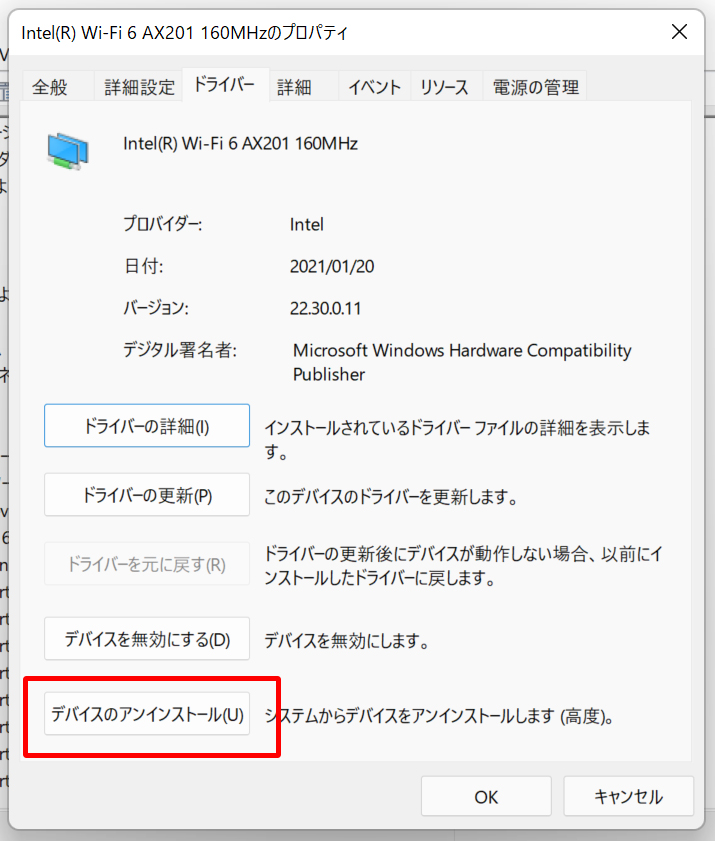Click ドライバーの詳細(I) button
Viewport: 715px width, 841px height.
[147, 426]
